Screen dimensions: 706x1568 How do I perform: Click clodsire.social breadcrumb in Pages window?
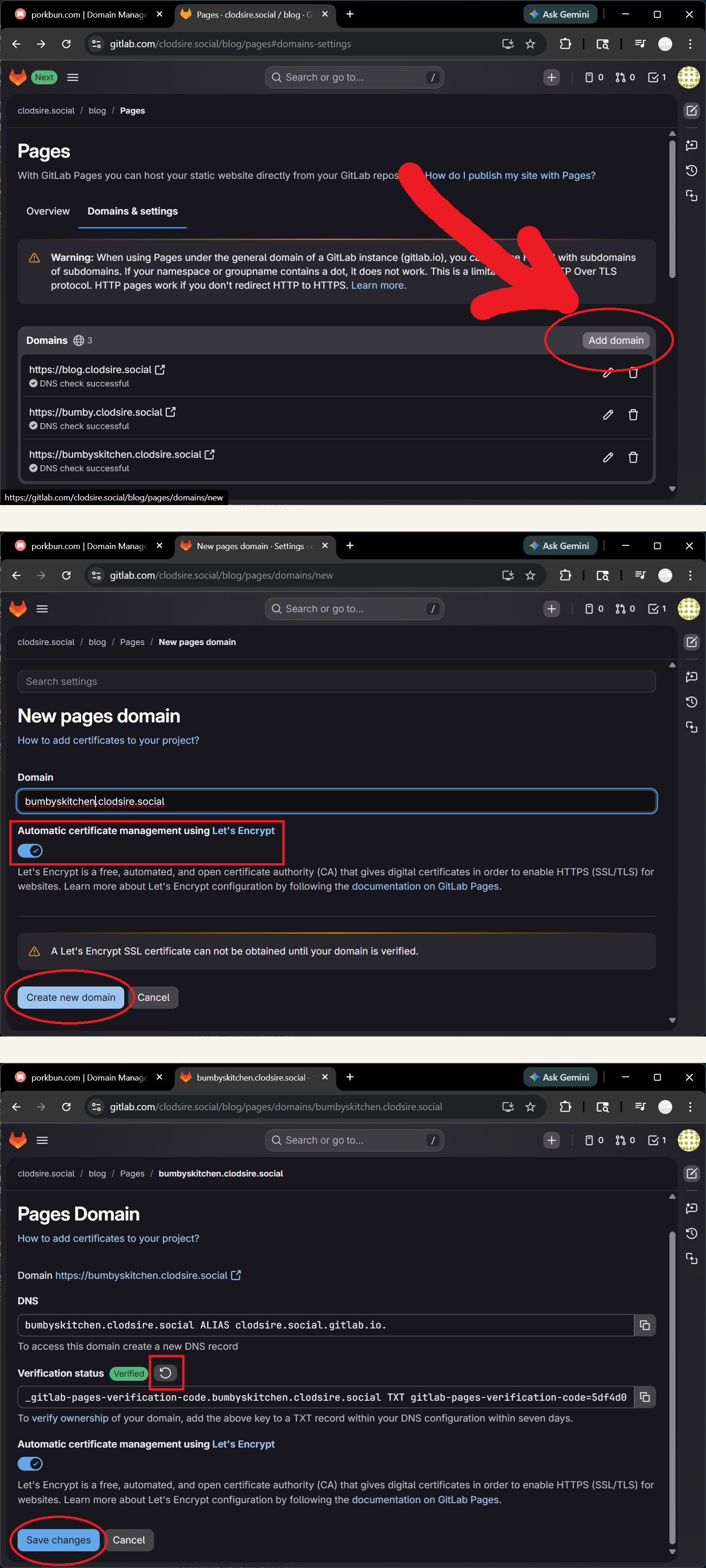tap(46, 111)
